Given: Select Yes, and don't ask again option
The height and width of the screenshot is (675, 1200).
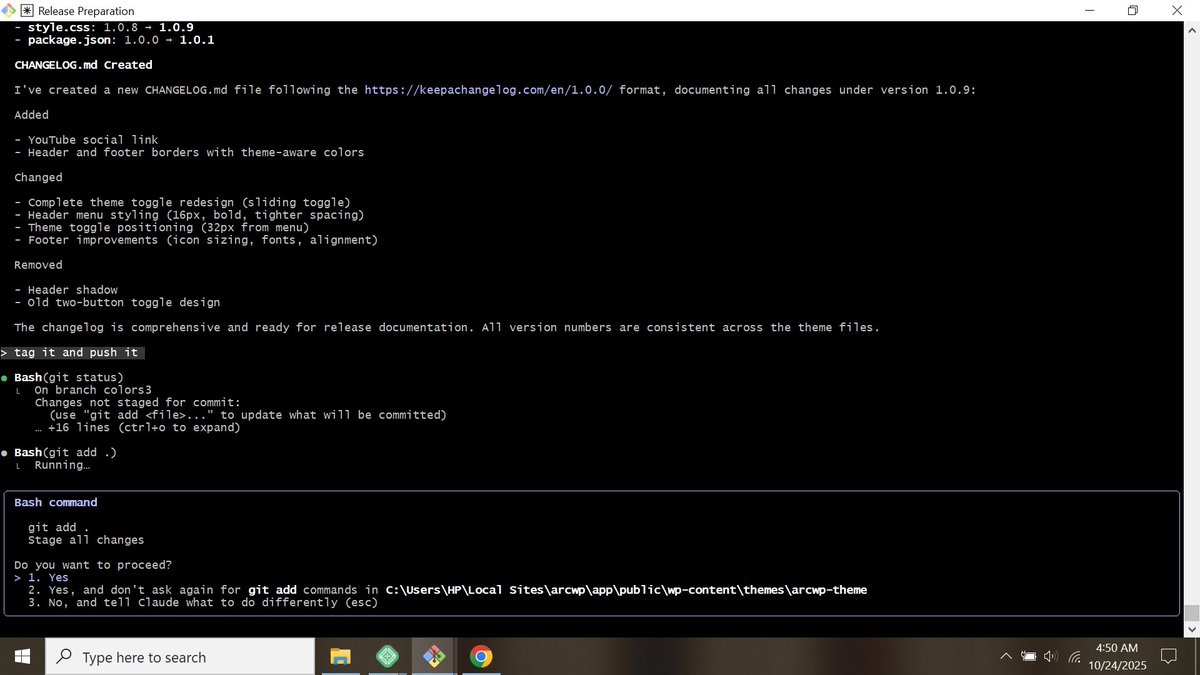Looking at the screenshot, I should pyautogui.click(x=447, y=590).
